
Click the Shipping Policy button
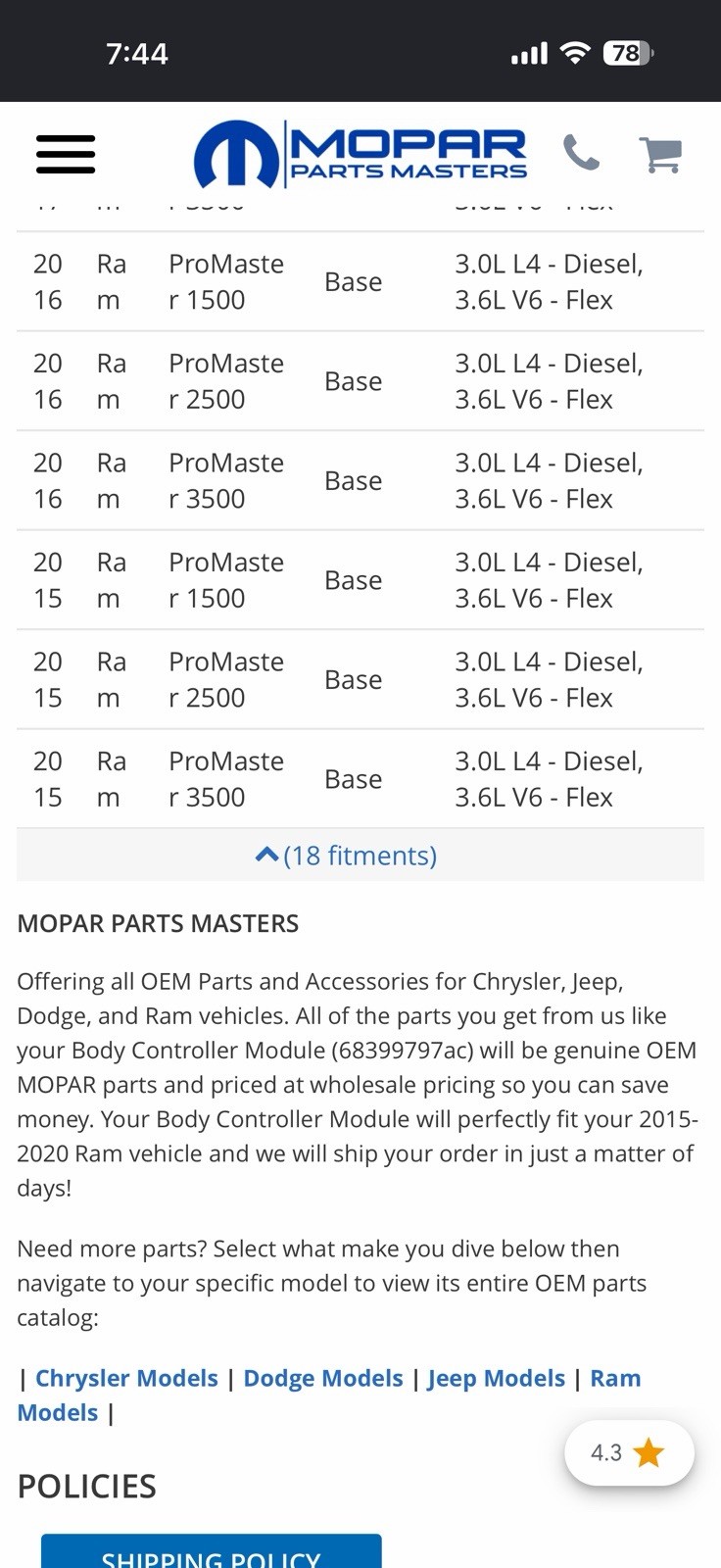pos(211,1552)
